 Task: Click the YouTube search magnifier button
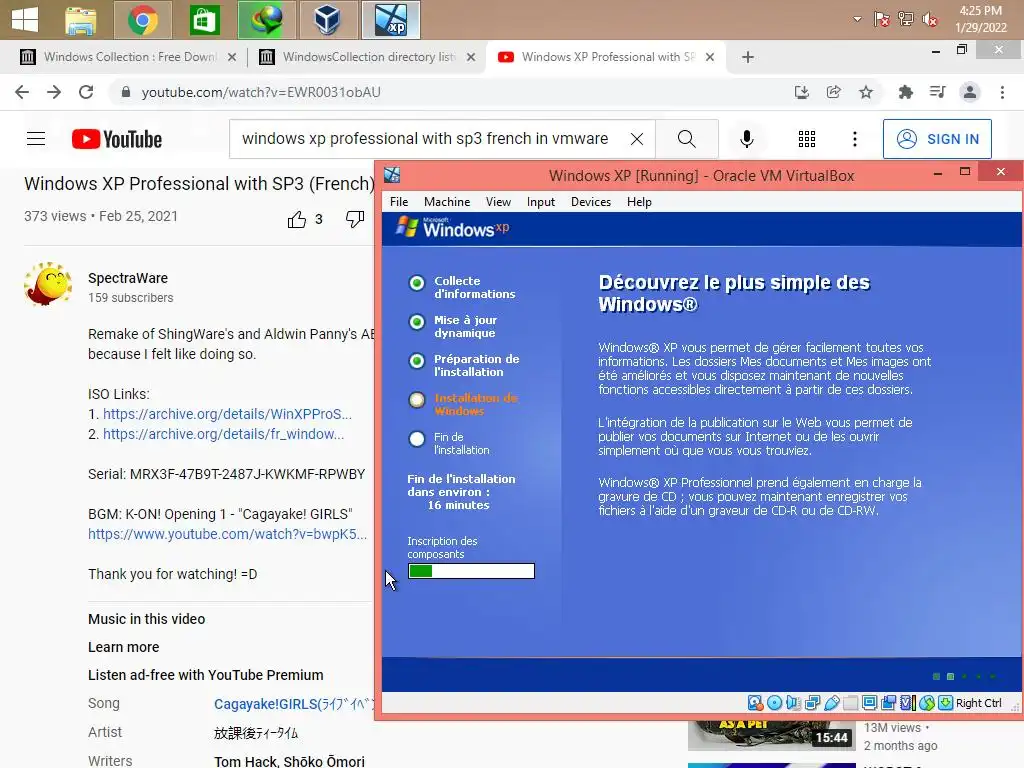pos(686,138)
